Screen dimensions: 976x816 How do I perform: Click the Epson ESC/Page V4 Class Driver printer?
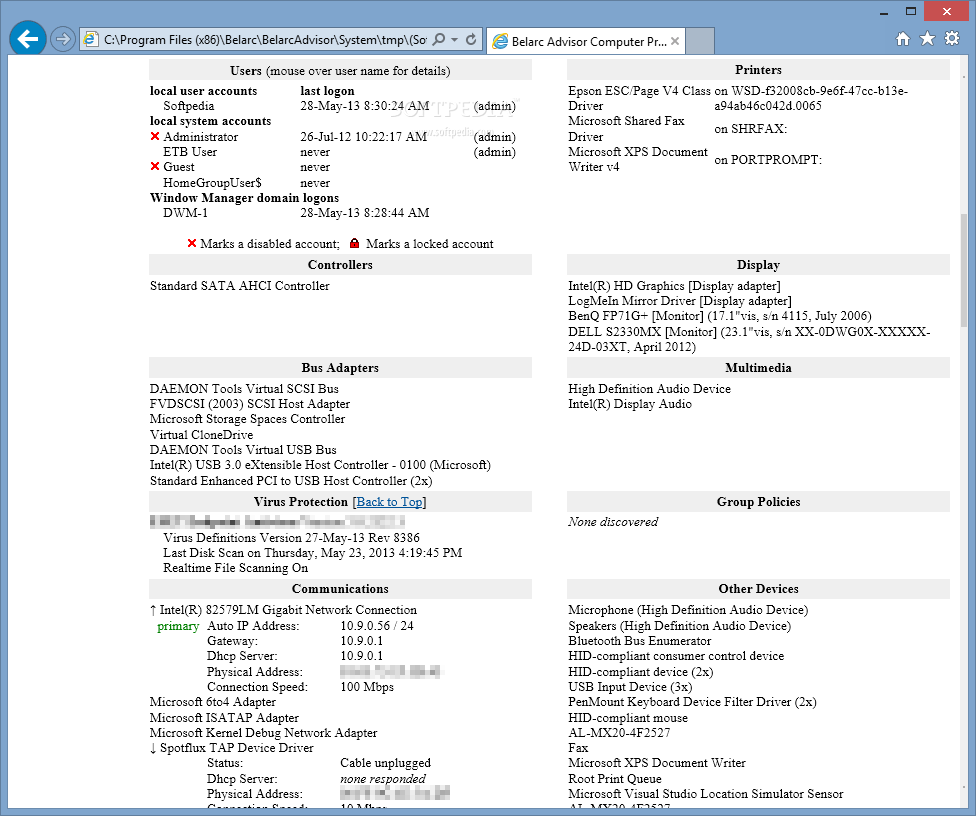[639, 98]
